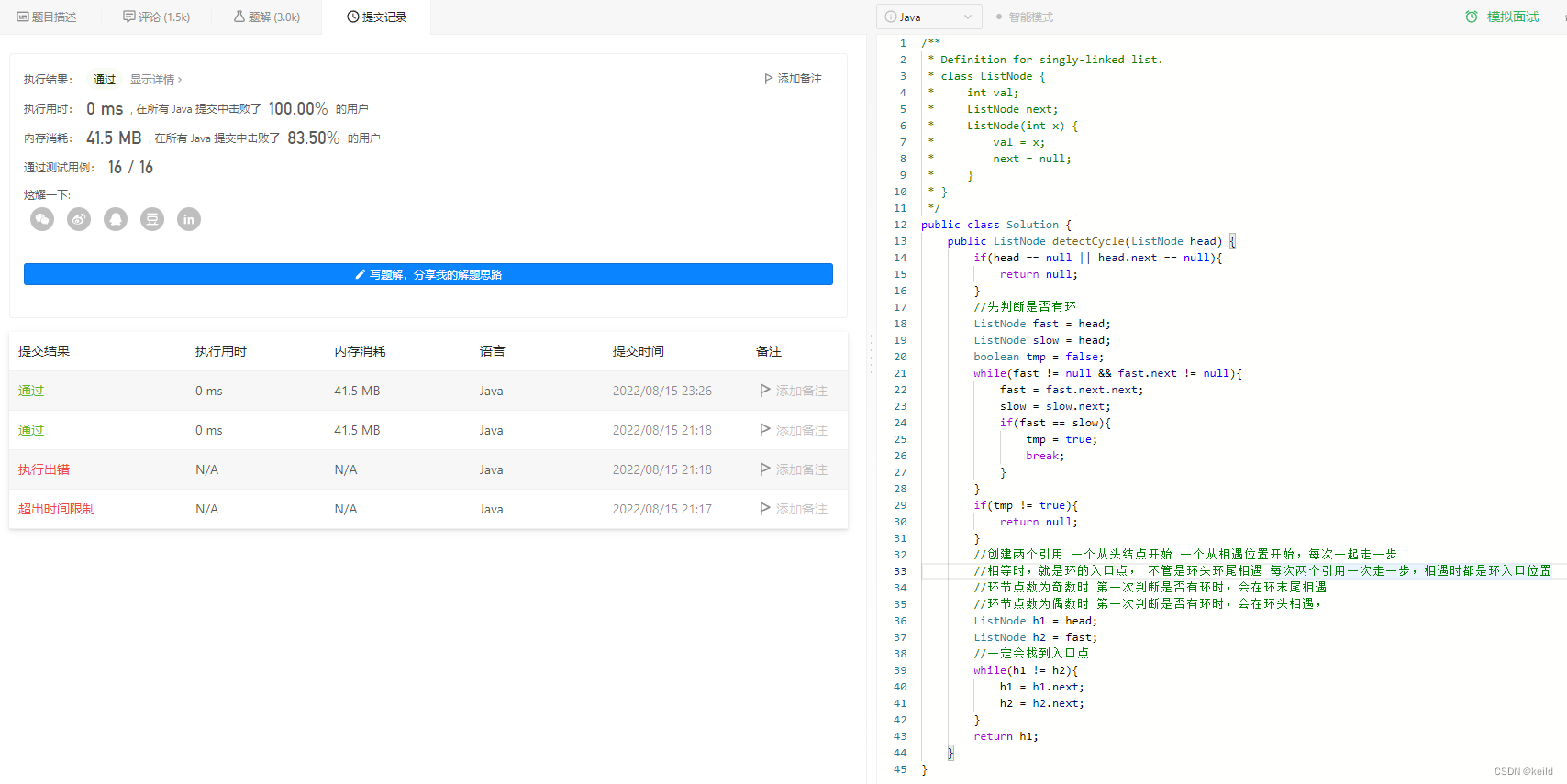Open the 评论 (1.5k) tab
Image resolution: width=1567 pixels, height=784 pixels.
157,17
